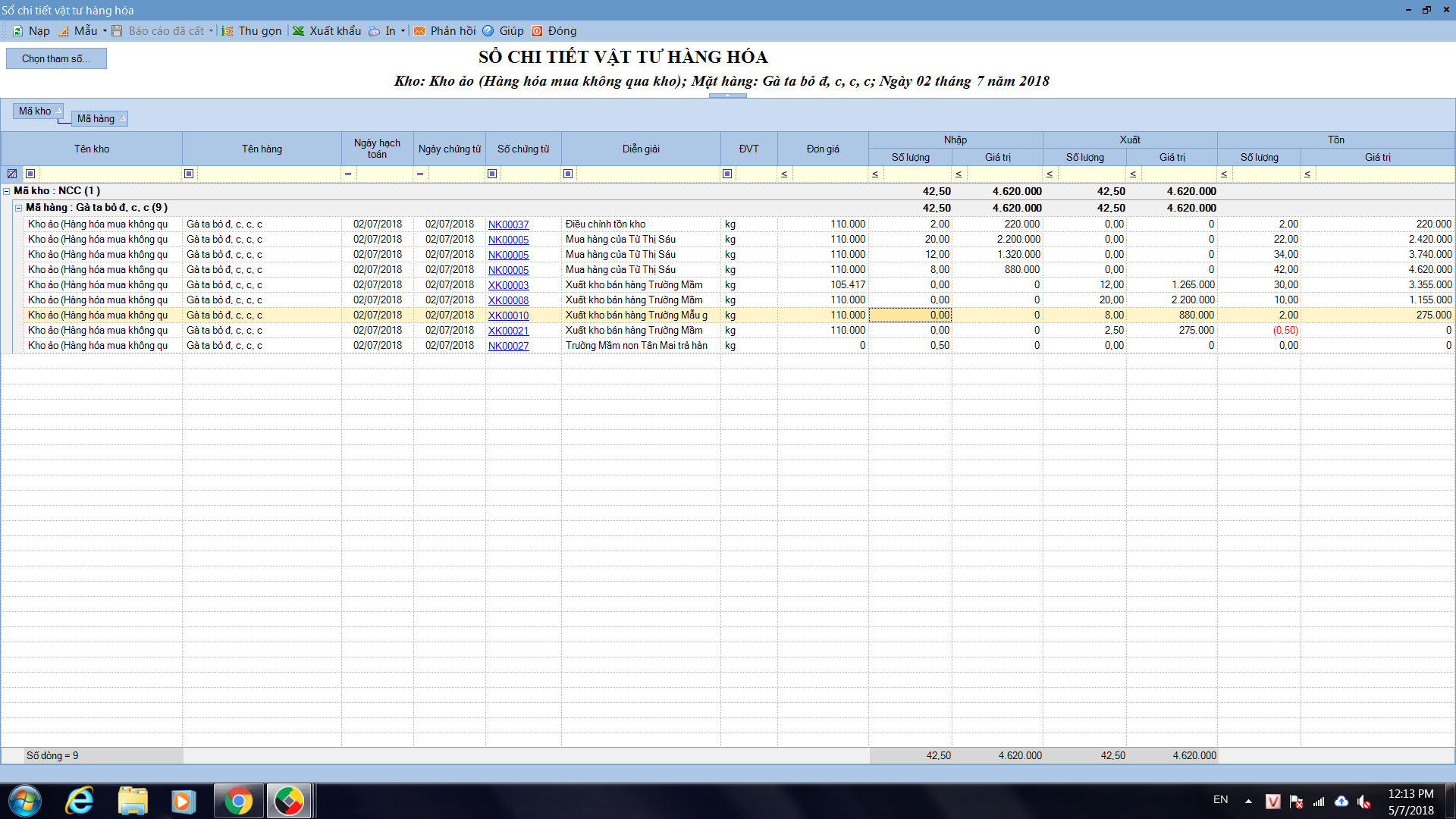Collapse the Mã kho : NCC group

coord(6,191)
